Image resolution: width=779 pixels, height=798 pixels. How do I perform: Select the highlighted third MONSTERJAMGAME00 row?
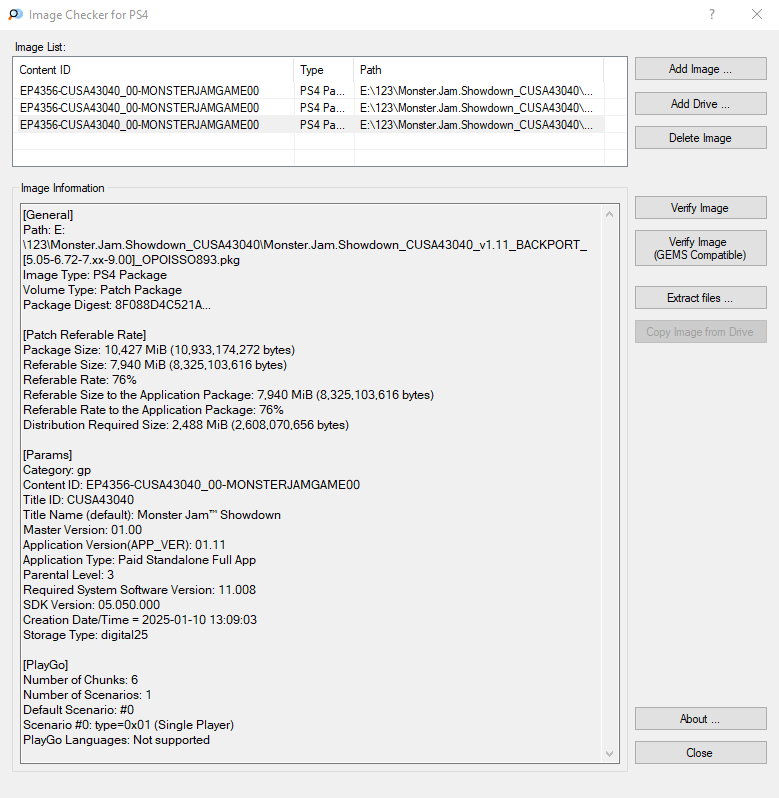[x=310, y=125]
